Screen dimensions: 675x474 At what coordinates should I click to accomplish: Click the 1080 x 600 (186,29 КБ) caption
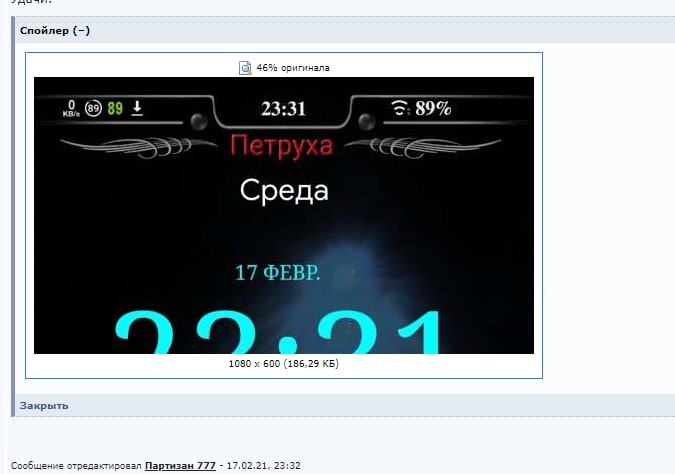(x=284, y=364)
